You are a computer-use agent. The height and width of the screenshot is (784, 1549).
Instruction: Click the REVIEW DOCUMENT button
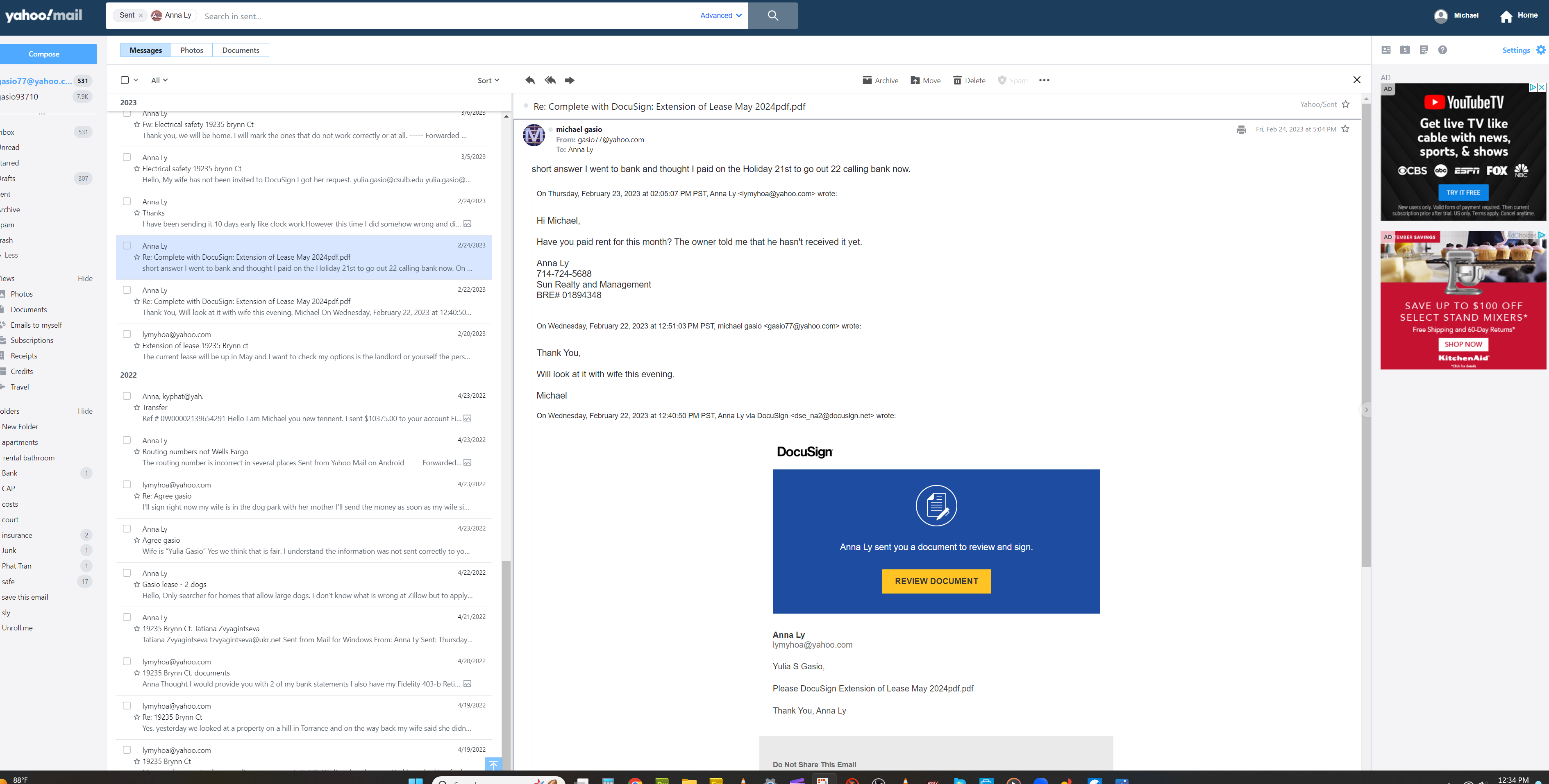936,581
